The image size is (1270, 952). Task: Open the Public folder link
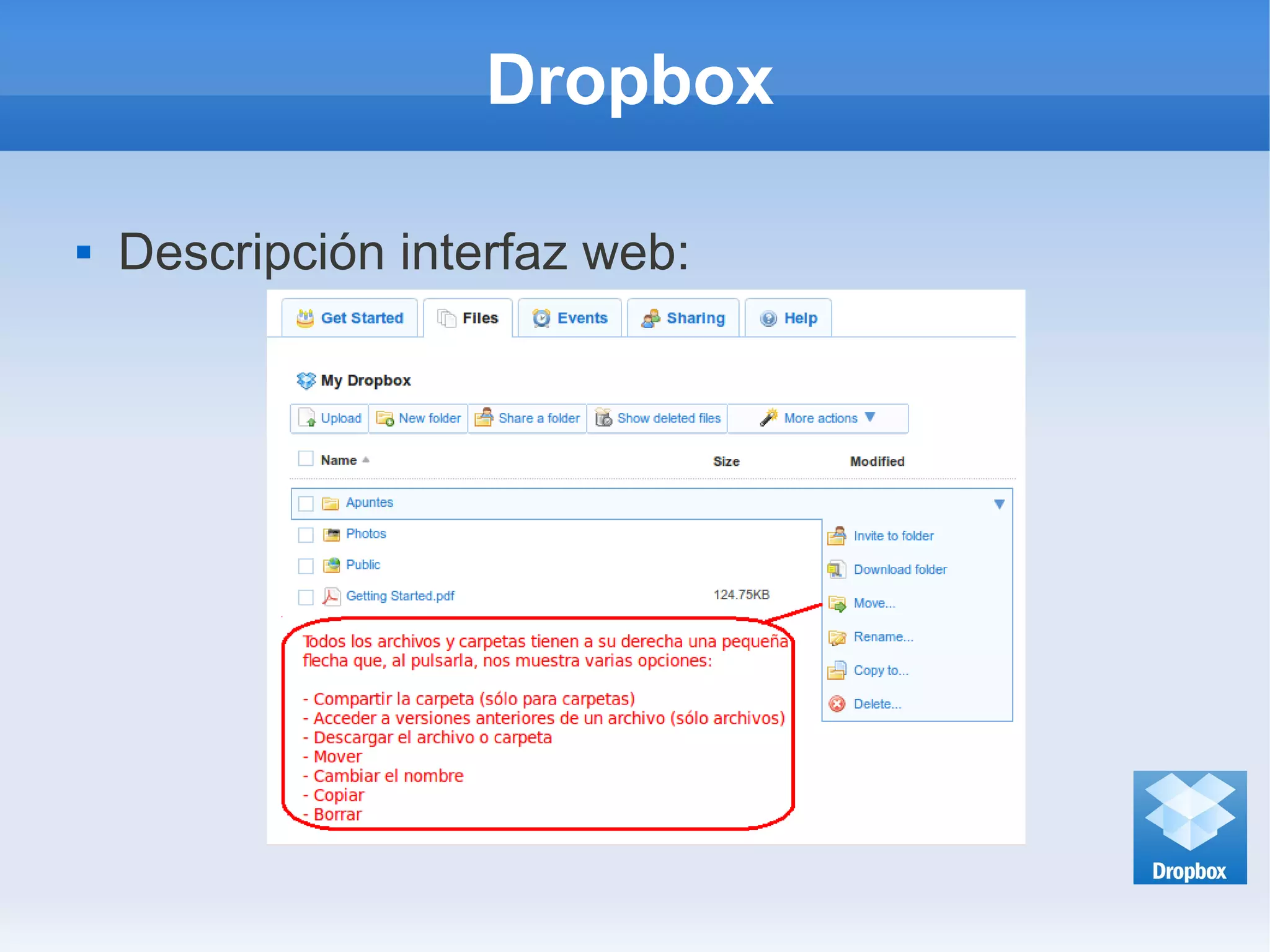(x=363, y=564)
